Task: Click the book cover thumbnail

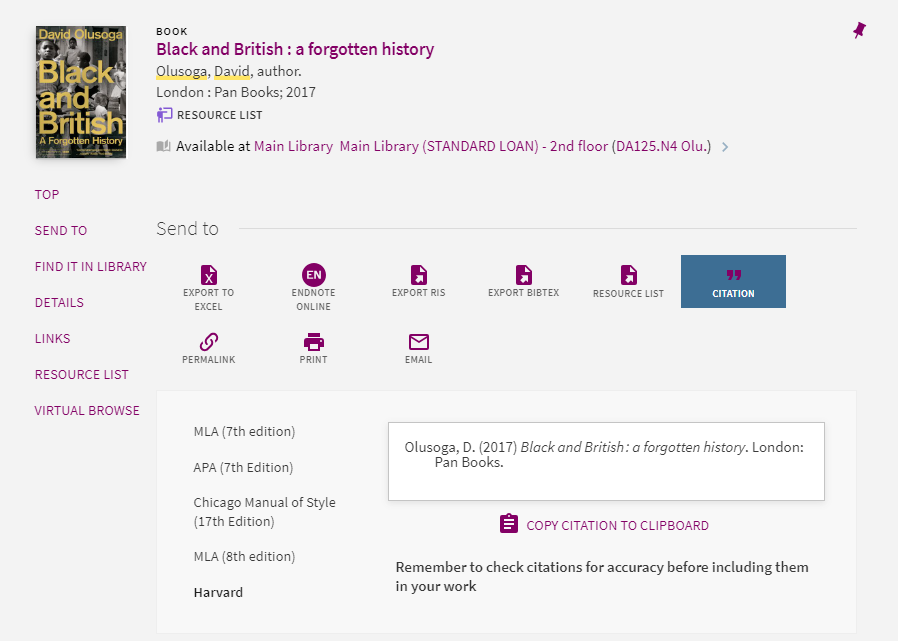Action: click(81, 92)
